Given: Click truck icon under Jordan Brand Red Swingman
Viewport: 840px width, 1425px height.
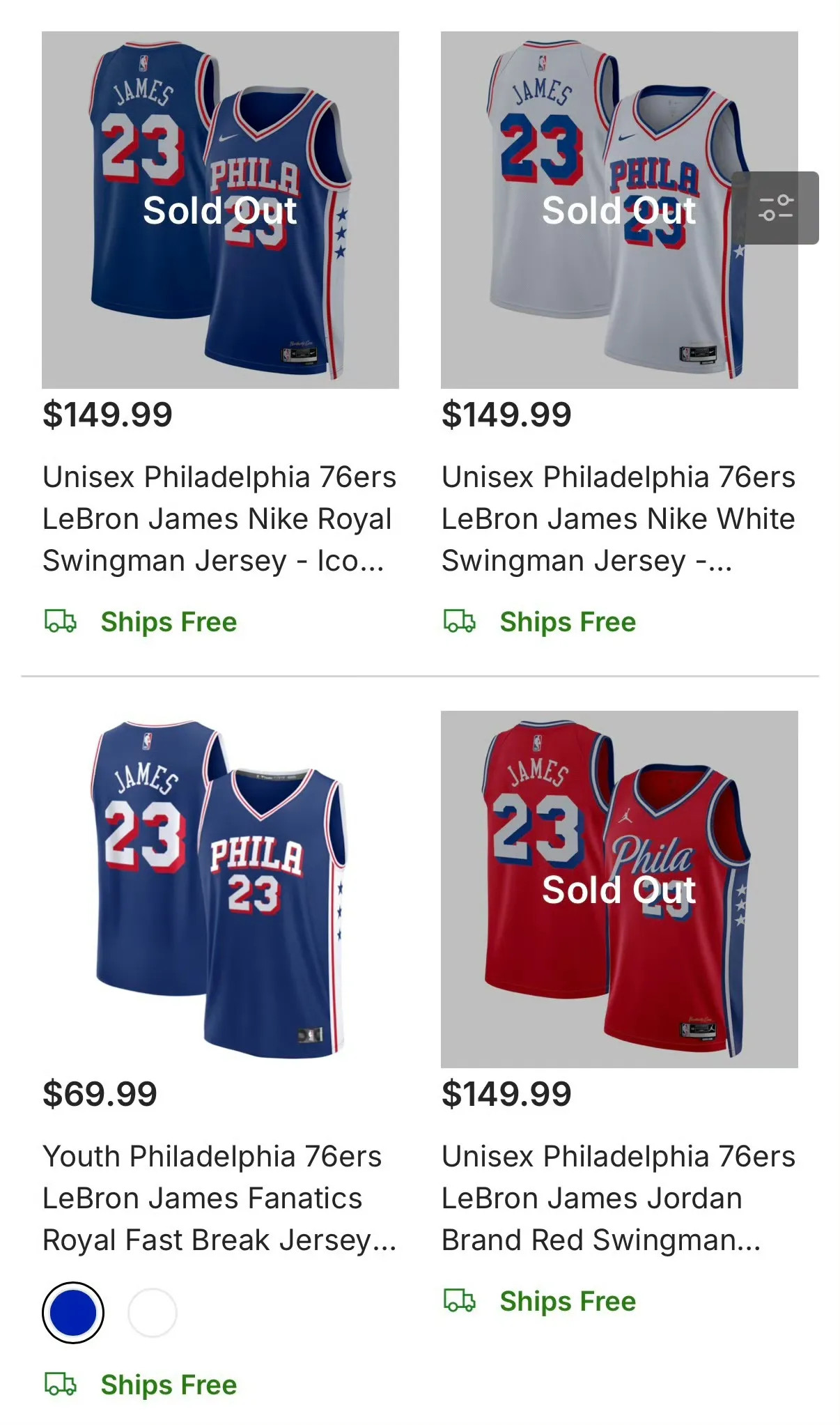Looking at the screenshot, I should [x=460, y=1300].
